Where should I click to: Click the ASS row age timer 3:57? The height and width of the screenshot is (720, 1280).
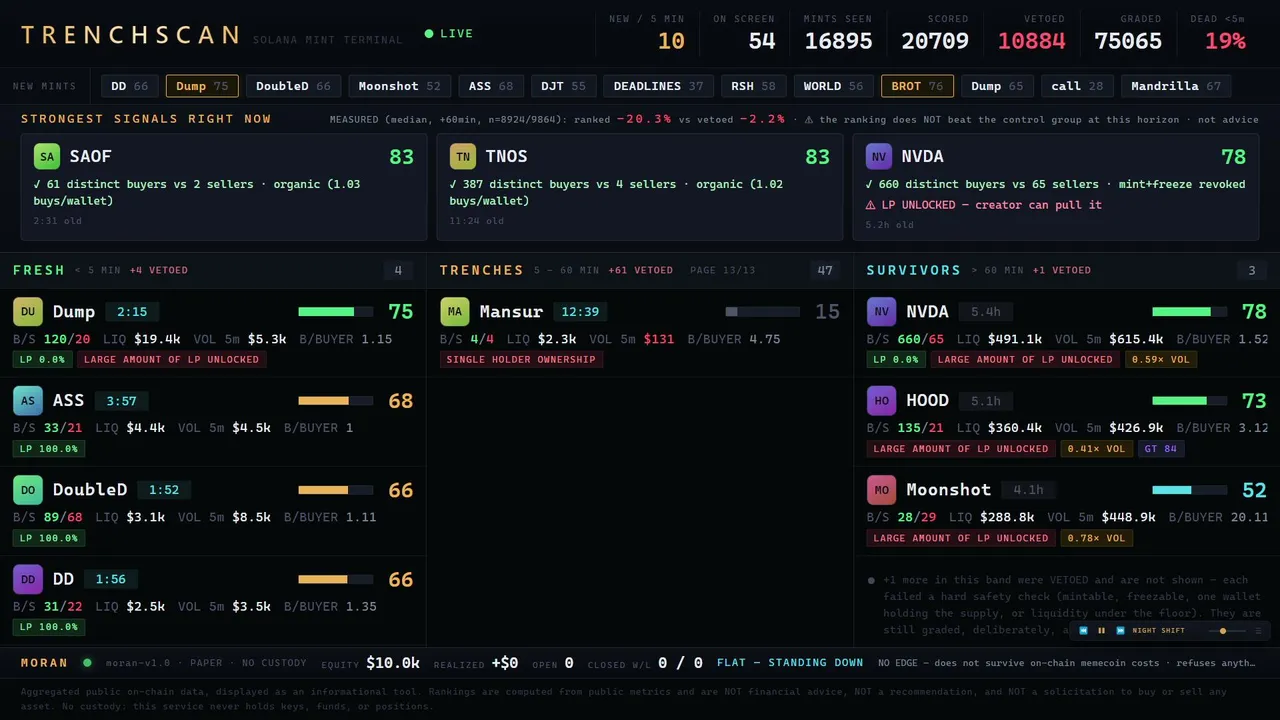pyautogui.click(x=122, y=401)
